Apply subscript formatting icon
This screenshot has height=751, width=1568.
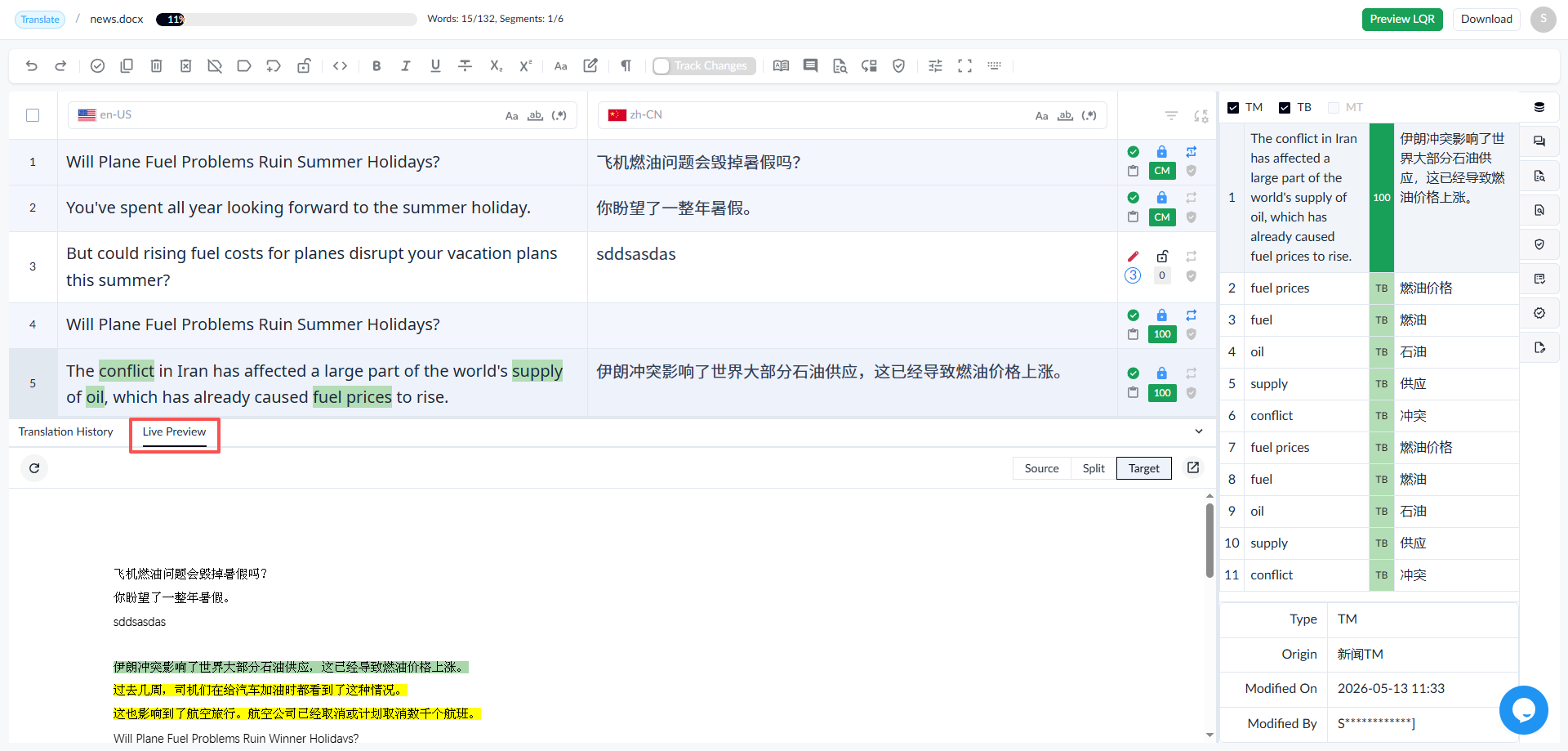tap(496, 66)
